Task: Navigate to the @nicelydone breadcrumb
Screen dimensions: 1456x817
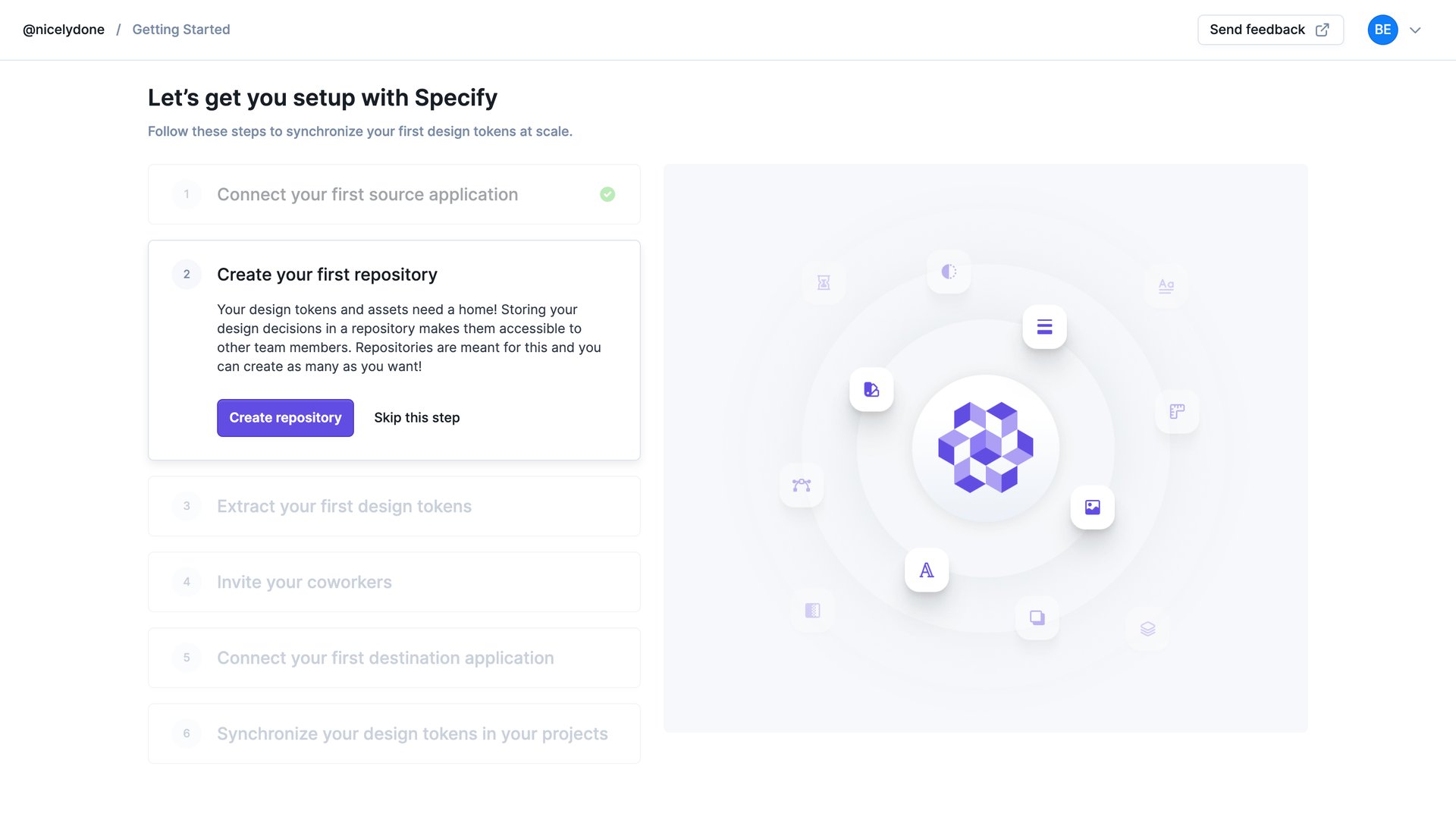Action: coord(64,30)
